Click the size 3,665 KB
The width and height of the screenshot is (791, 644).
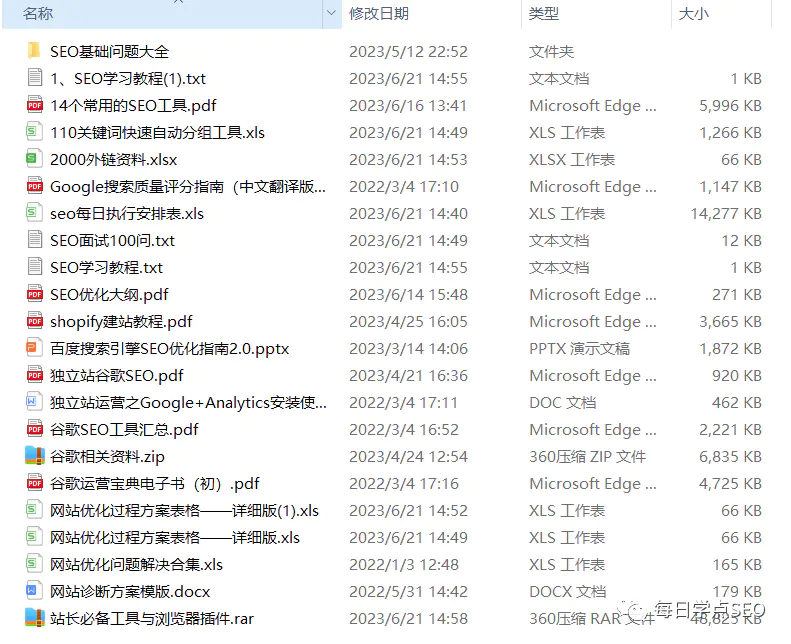730,322
